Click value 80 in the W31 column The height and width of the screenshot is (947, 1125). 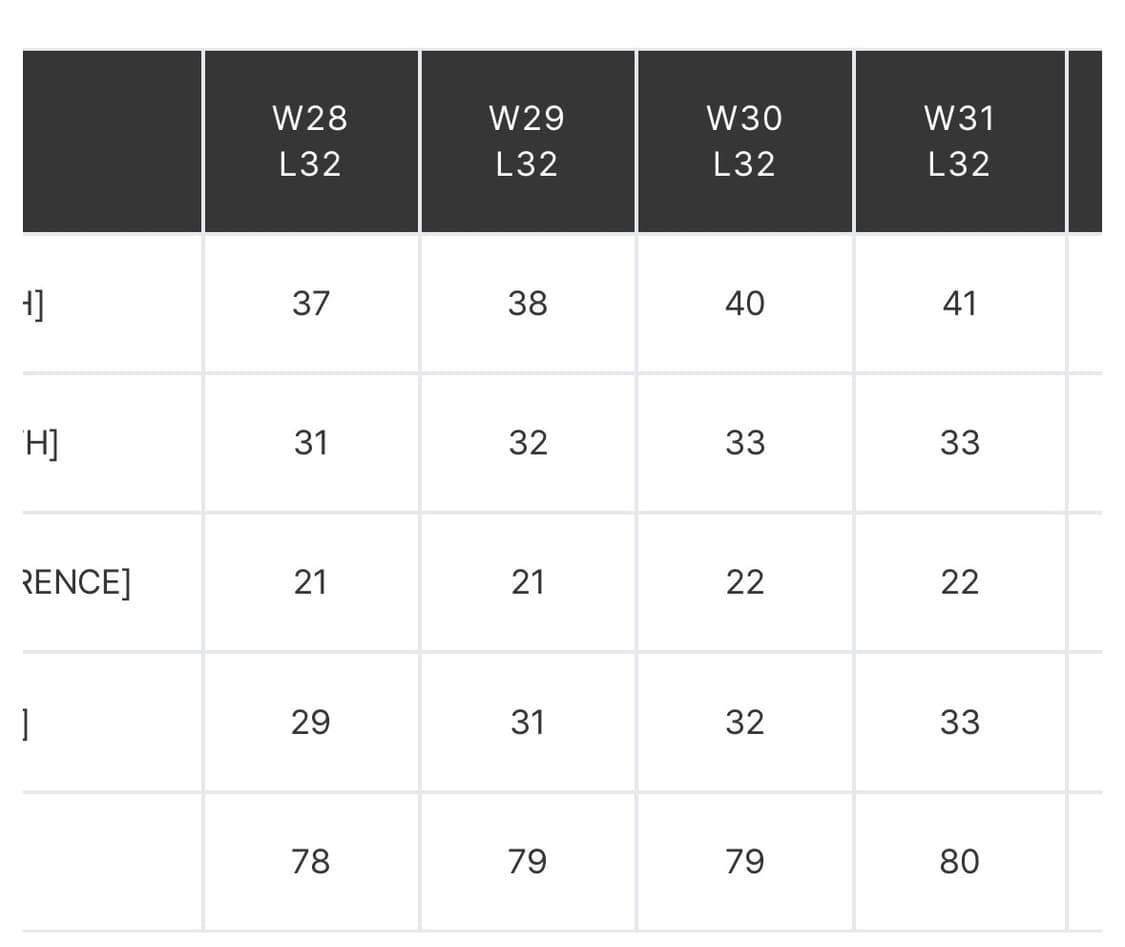pyautogui.click(x=959, y=861)
